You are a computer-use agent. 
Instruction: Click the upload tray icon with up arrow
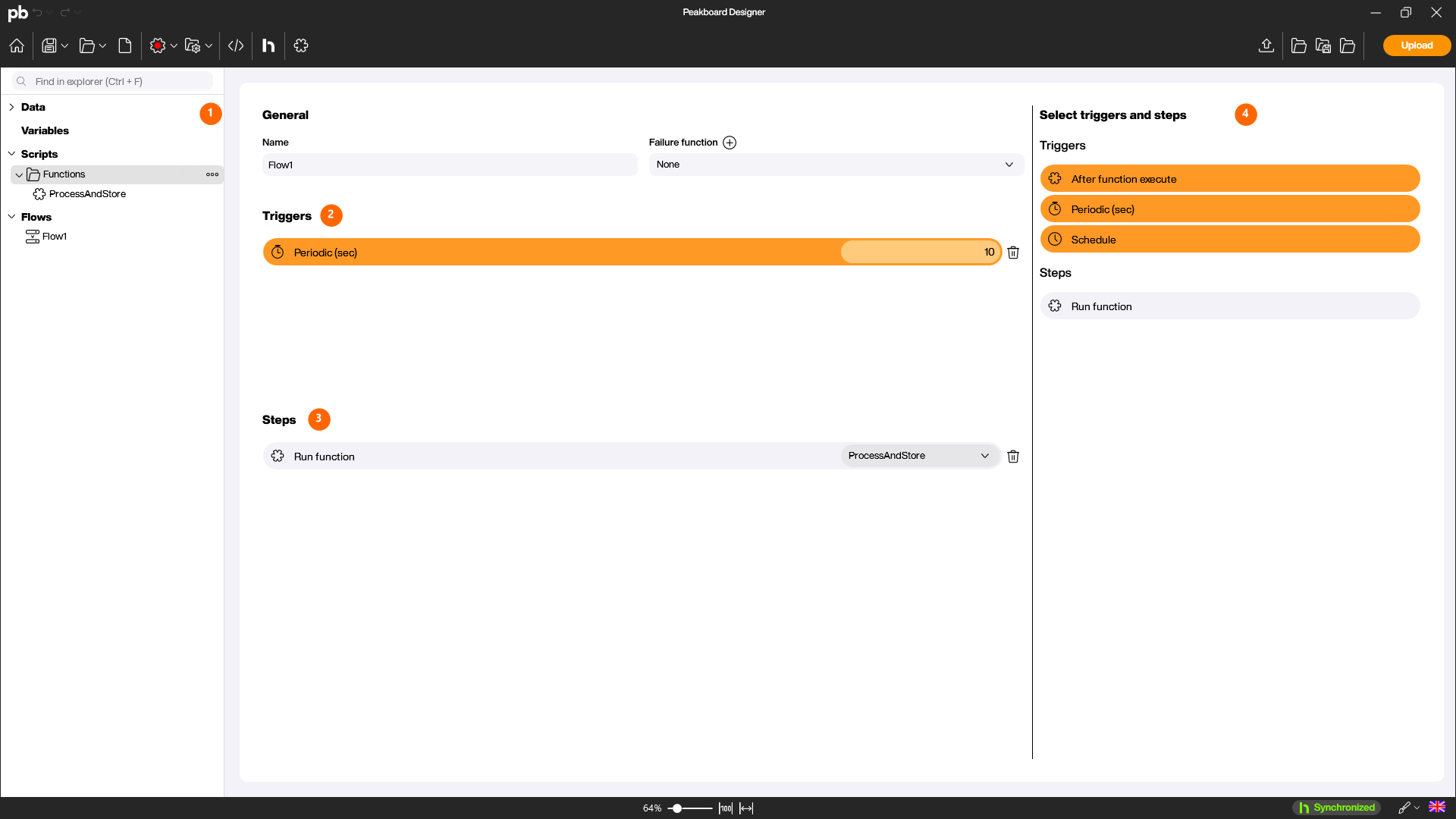pyautogui.click(x=1266, y=45)
